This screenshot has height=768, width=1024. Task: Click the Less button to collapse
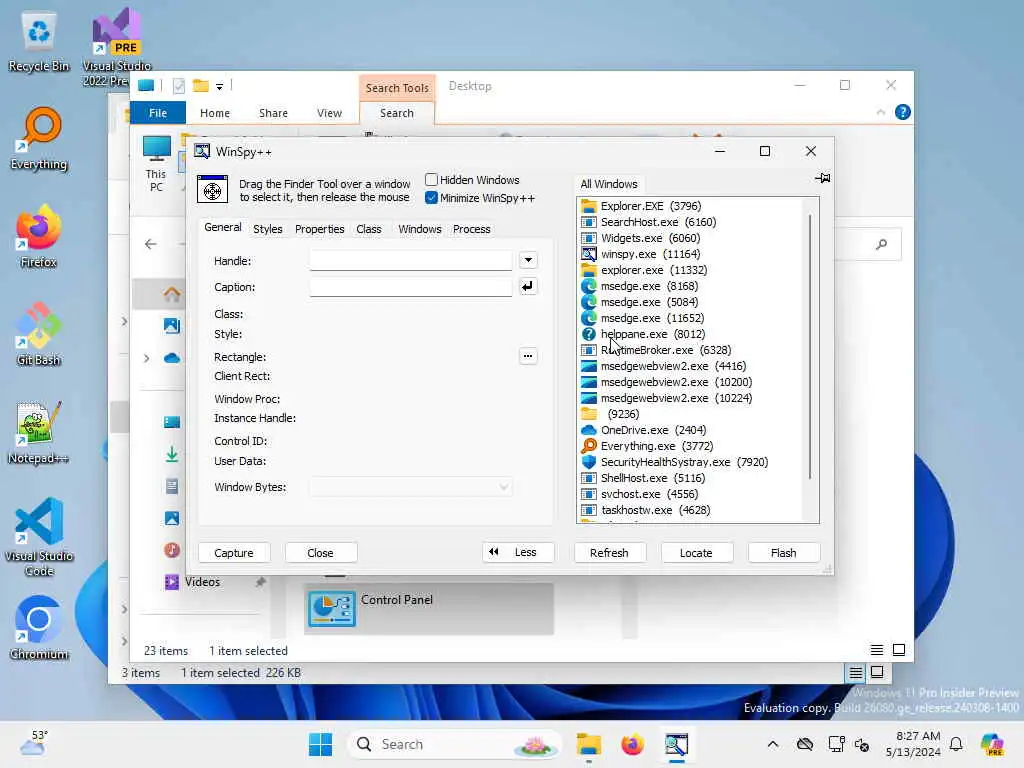[519, 552]
